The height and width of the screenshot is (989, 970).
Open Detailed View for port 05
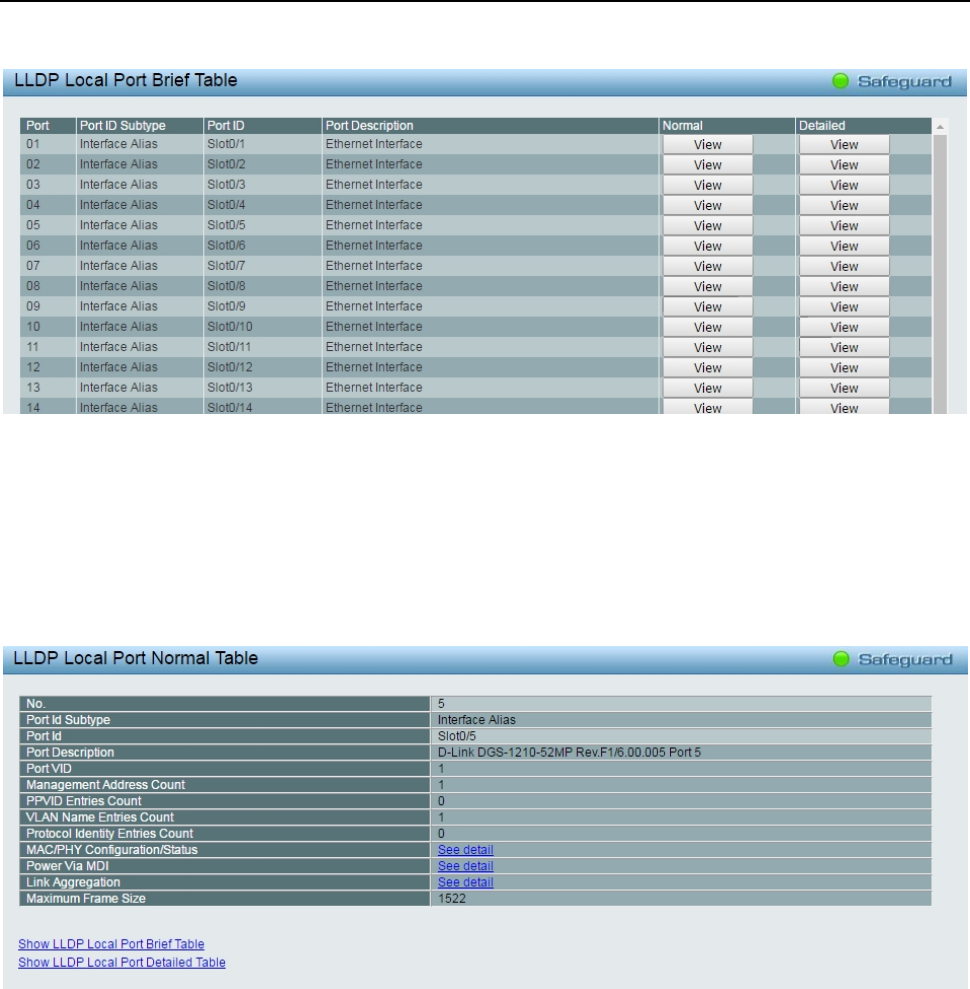[844, 225]
